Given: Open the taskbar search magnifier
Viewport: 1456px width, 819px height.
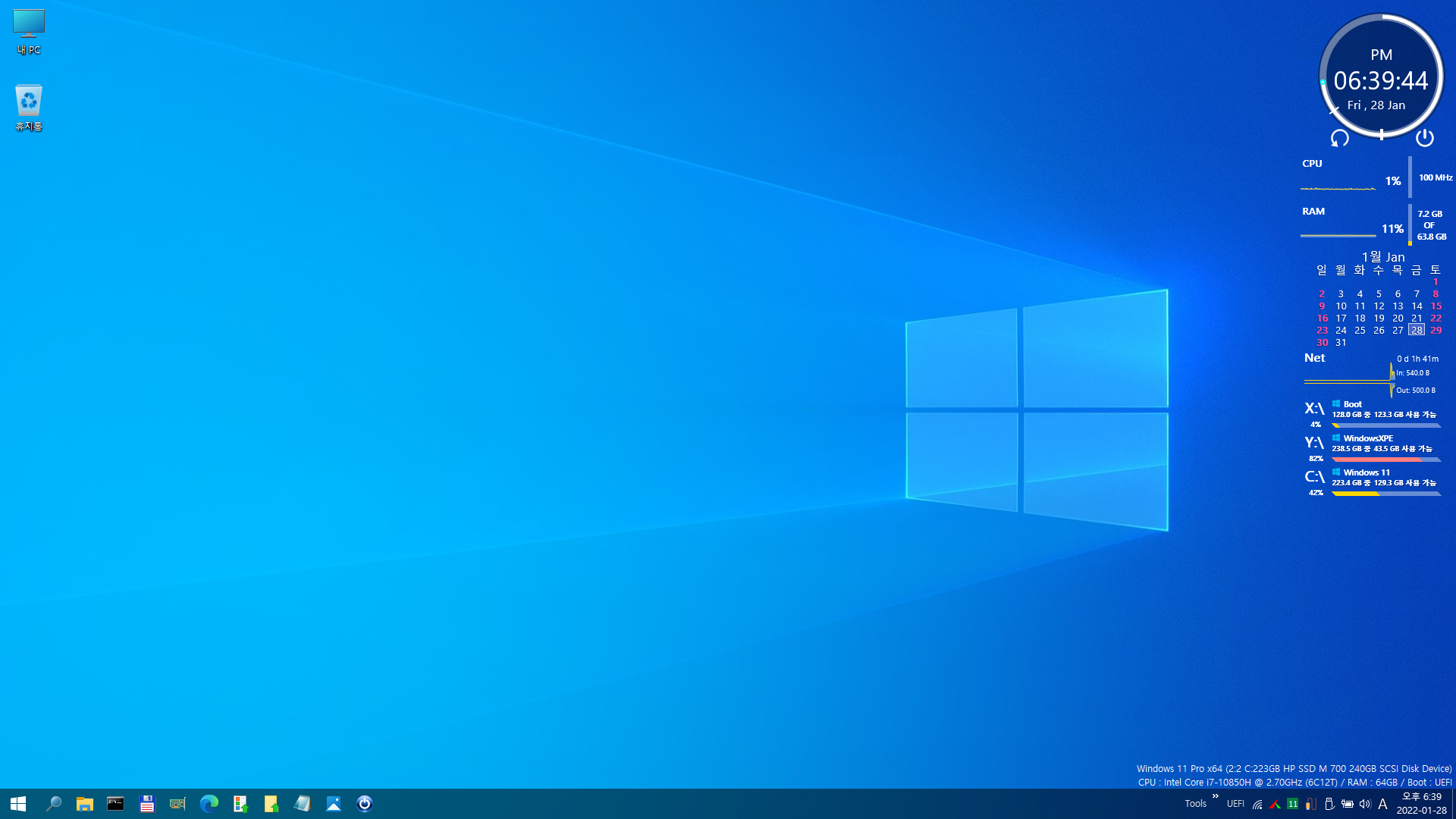Looking at the screenshot, I should (x=53, y=804).
